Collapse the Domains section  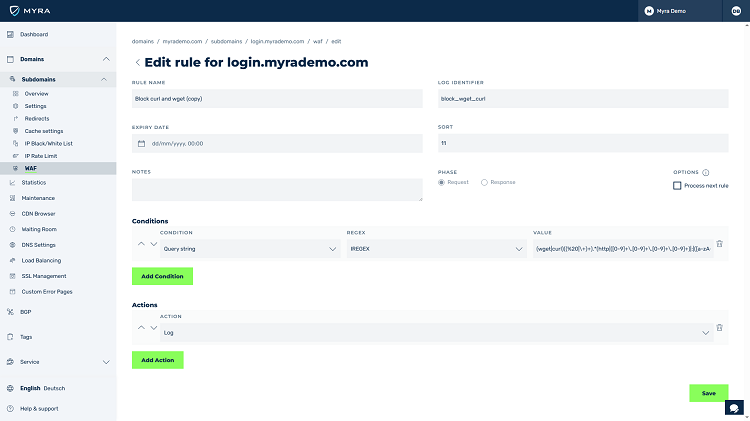point(106,59)
